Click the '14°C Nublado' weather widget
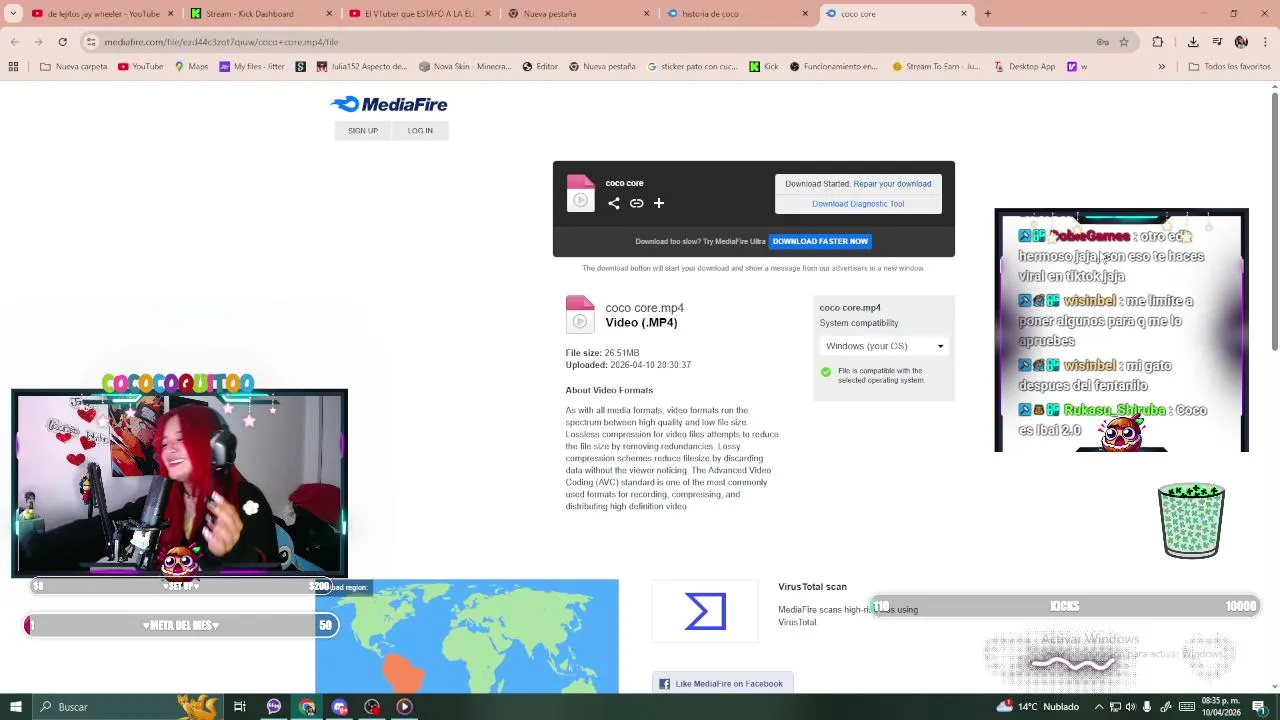 click(1040, 707)
